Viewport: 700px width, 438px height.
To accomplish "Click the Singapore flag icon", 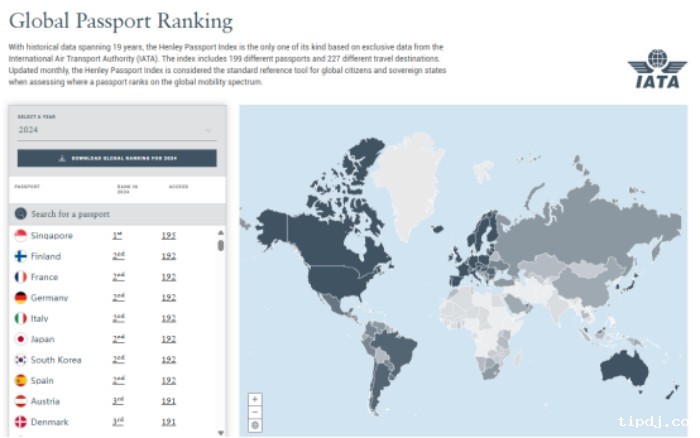I will click(20, 236).
